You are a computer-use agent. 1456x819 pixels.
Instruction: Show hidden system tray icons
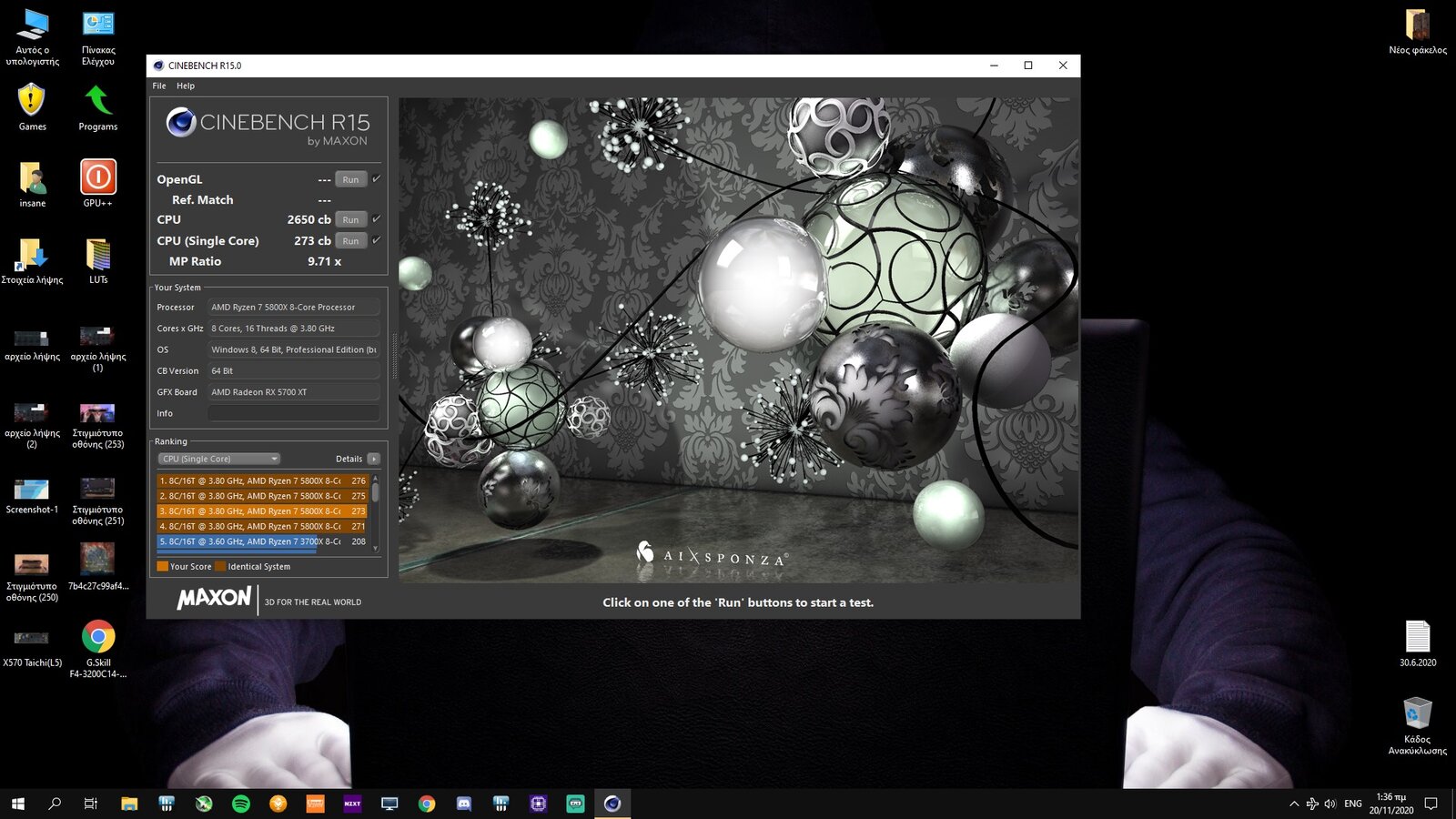click(x=1294, y=804)
